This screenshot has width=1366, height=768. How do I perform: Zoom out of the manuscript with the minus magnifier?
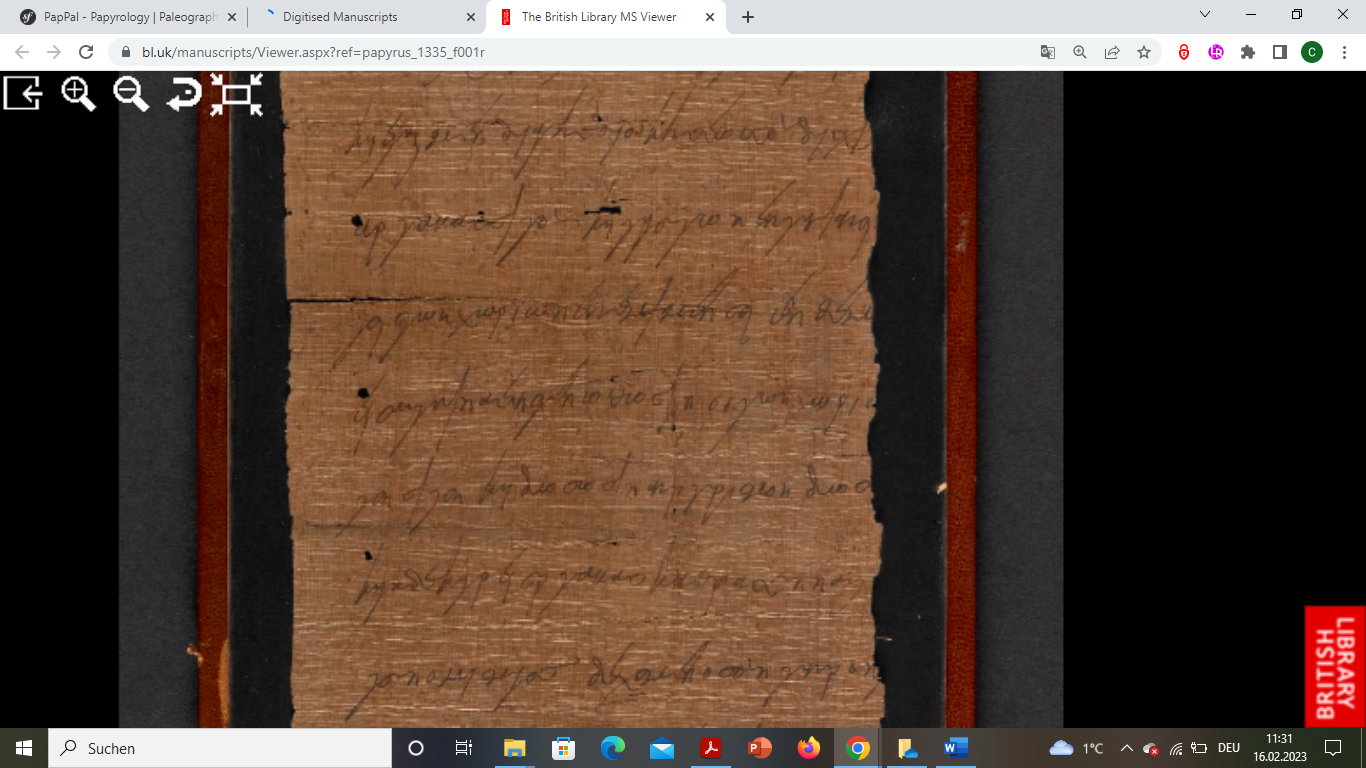[x=131, y=94]
